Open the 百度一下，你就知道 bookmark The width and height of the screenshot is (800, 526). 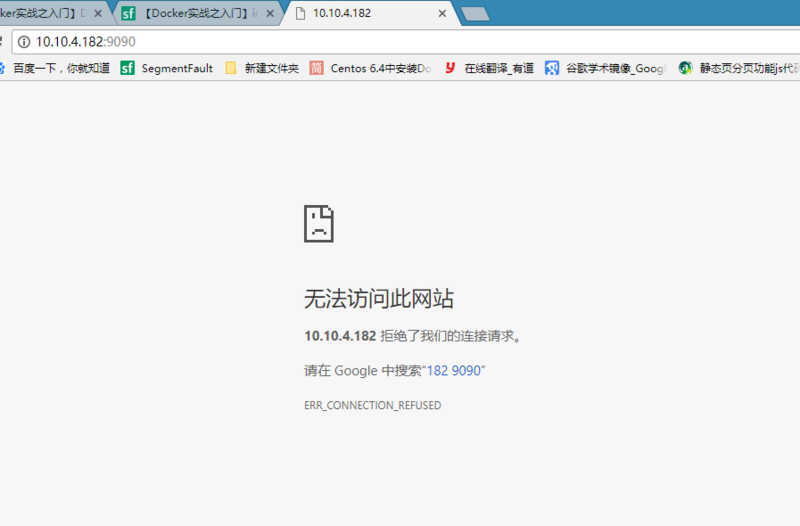coord(61,68)
